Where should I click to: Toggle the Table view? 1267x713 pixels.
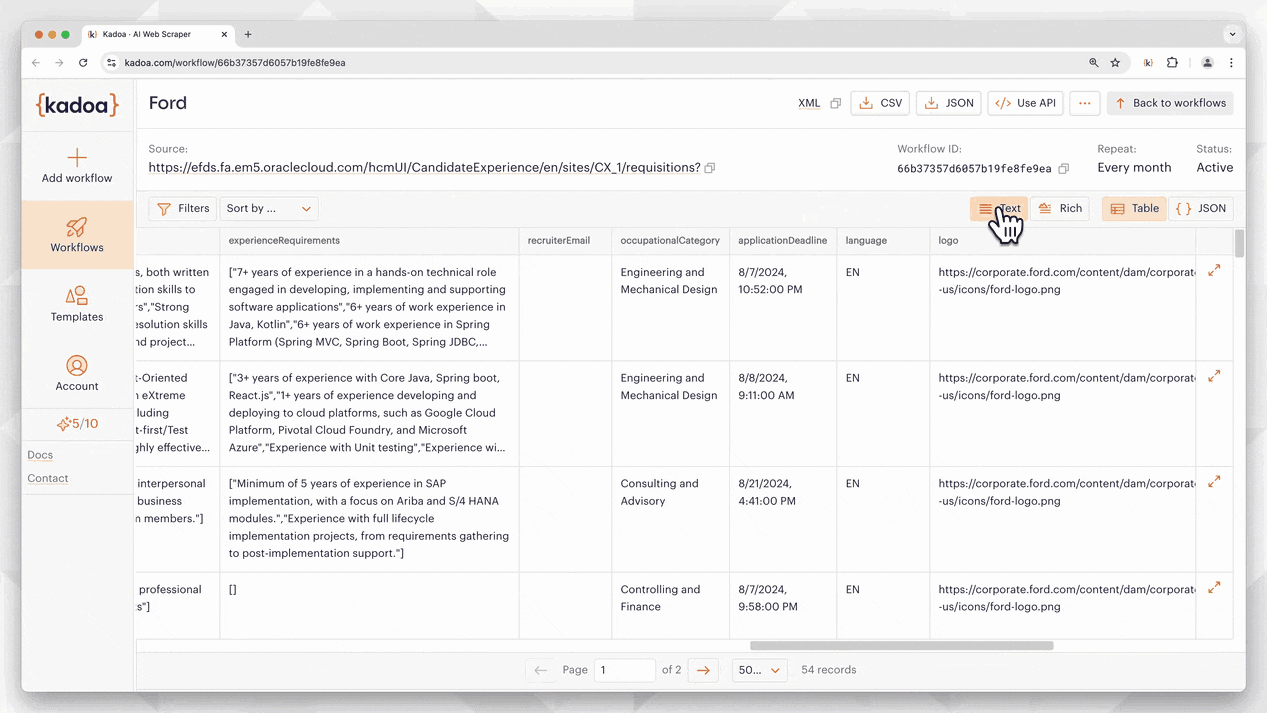click(1134, 208)
